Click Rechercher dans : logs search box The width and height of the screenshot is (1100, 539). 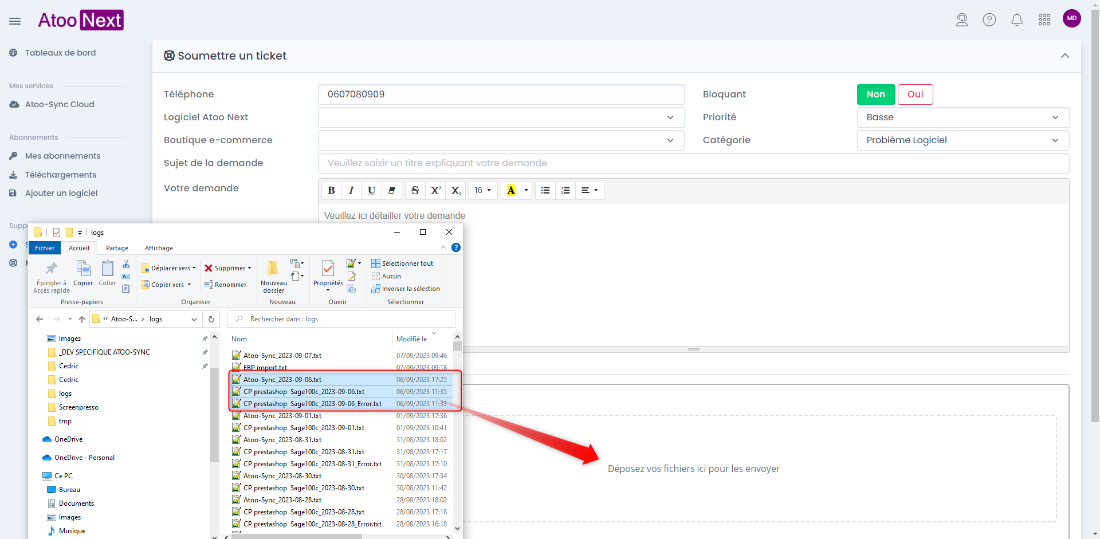[x=341, y=319]
